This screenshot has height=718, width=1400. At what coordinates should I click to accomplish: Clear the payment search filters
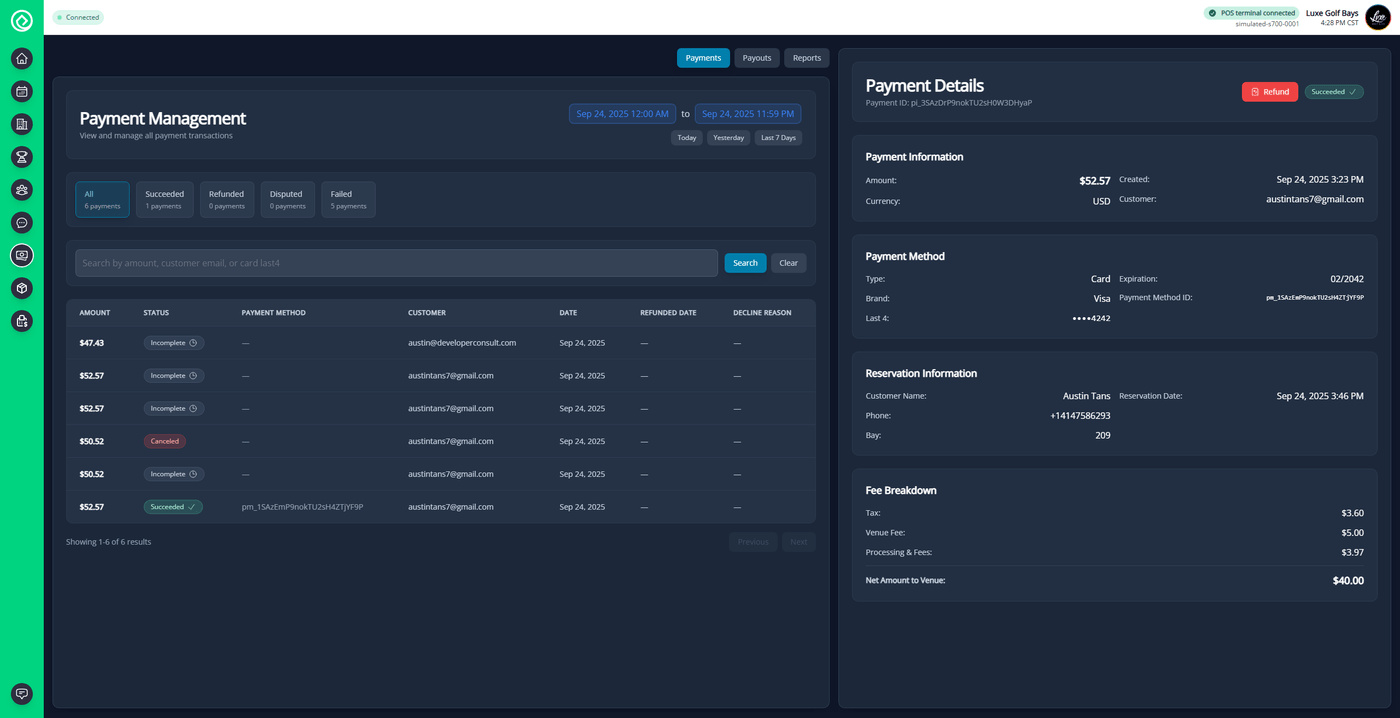click(x=788, y=262)
